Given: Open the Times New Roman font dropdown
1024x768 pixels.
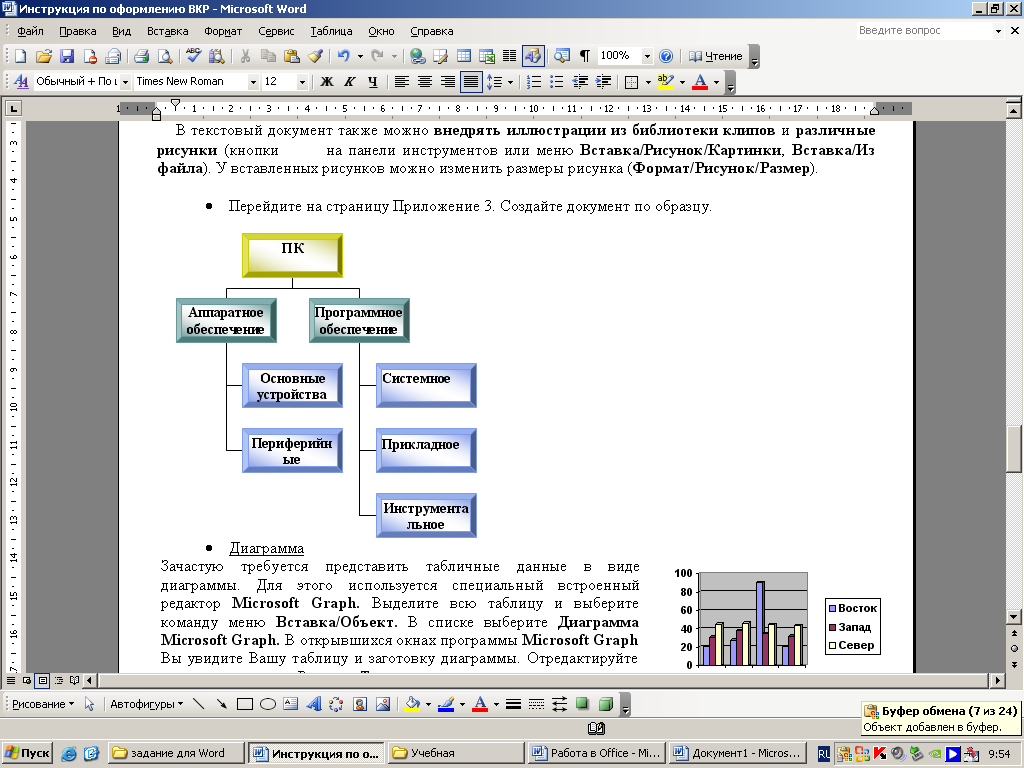Looking at the screenshot, I should coord(253,82).
